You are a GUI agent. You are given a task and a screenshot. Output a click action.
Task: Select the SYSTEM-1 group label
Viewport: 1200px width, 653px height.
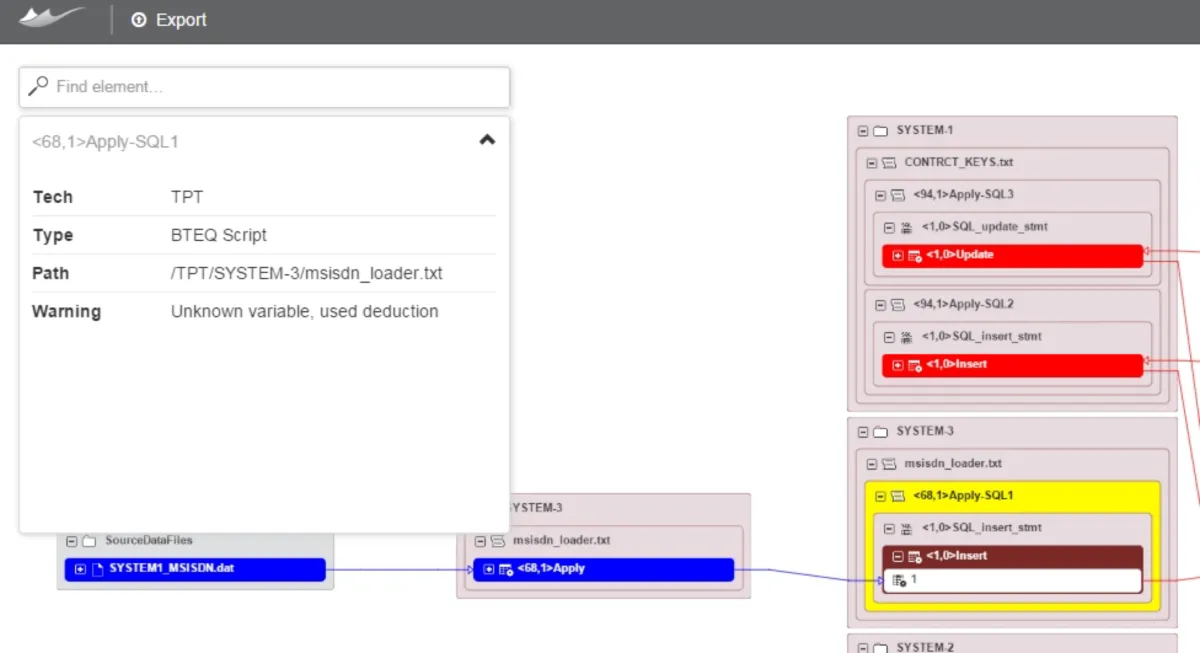click(925, 131)
